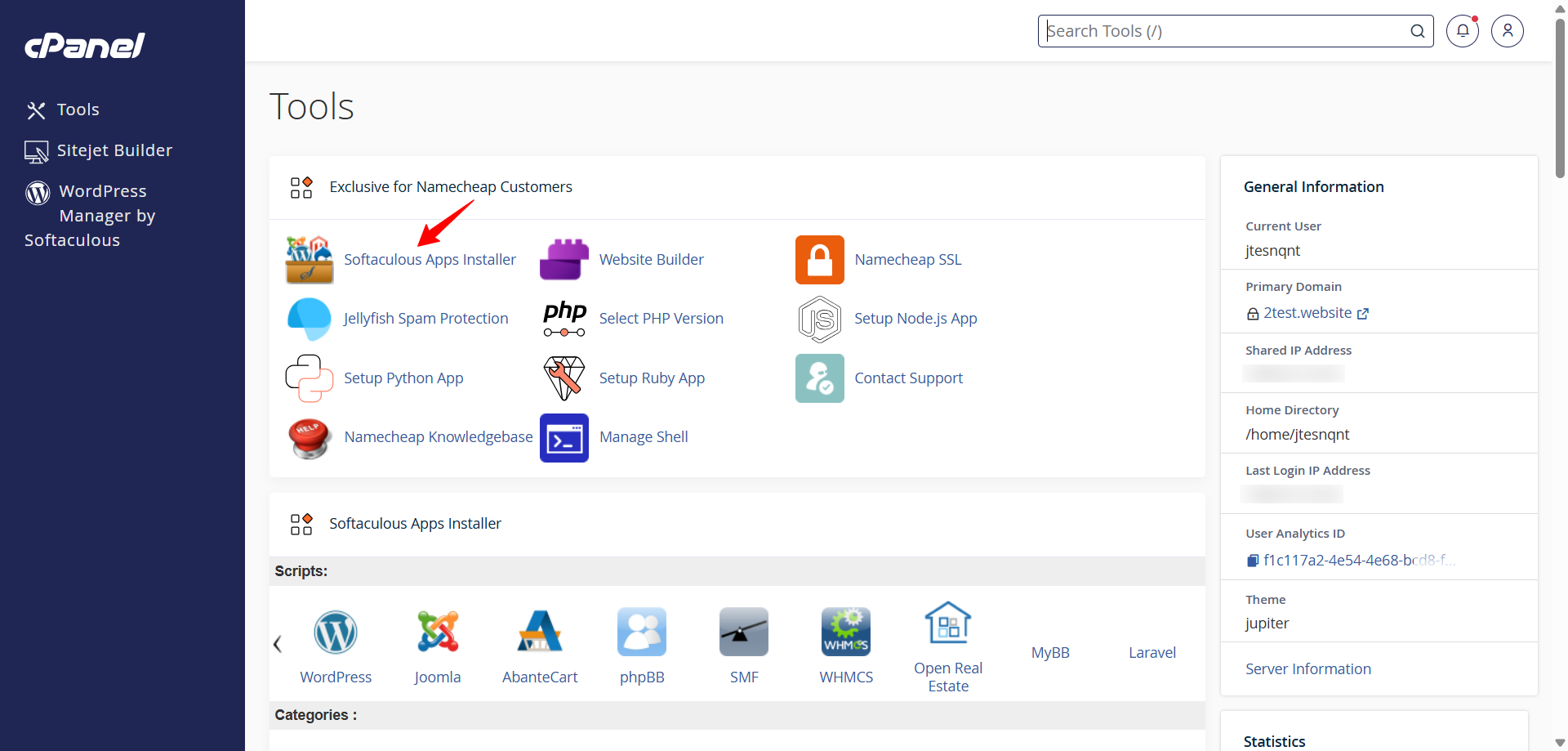Viewport: 1568px width, 751px height.
Task: Click the phpBB script icon
Action: (x=642, y=632)
